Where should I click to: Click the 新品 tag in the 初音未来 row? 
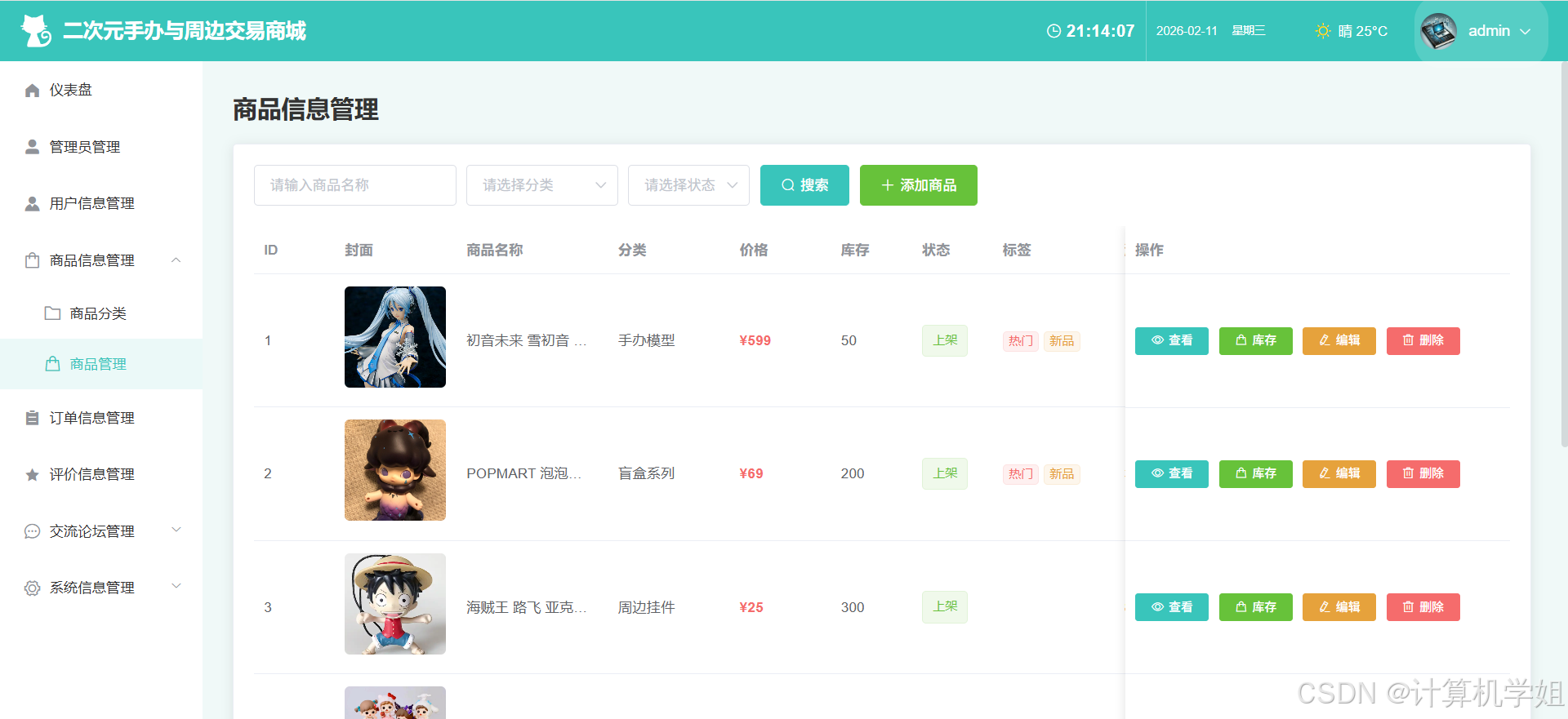[1062, 341]
